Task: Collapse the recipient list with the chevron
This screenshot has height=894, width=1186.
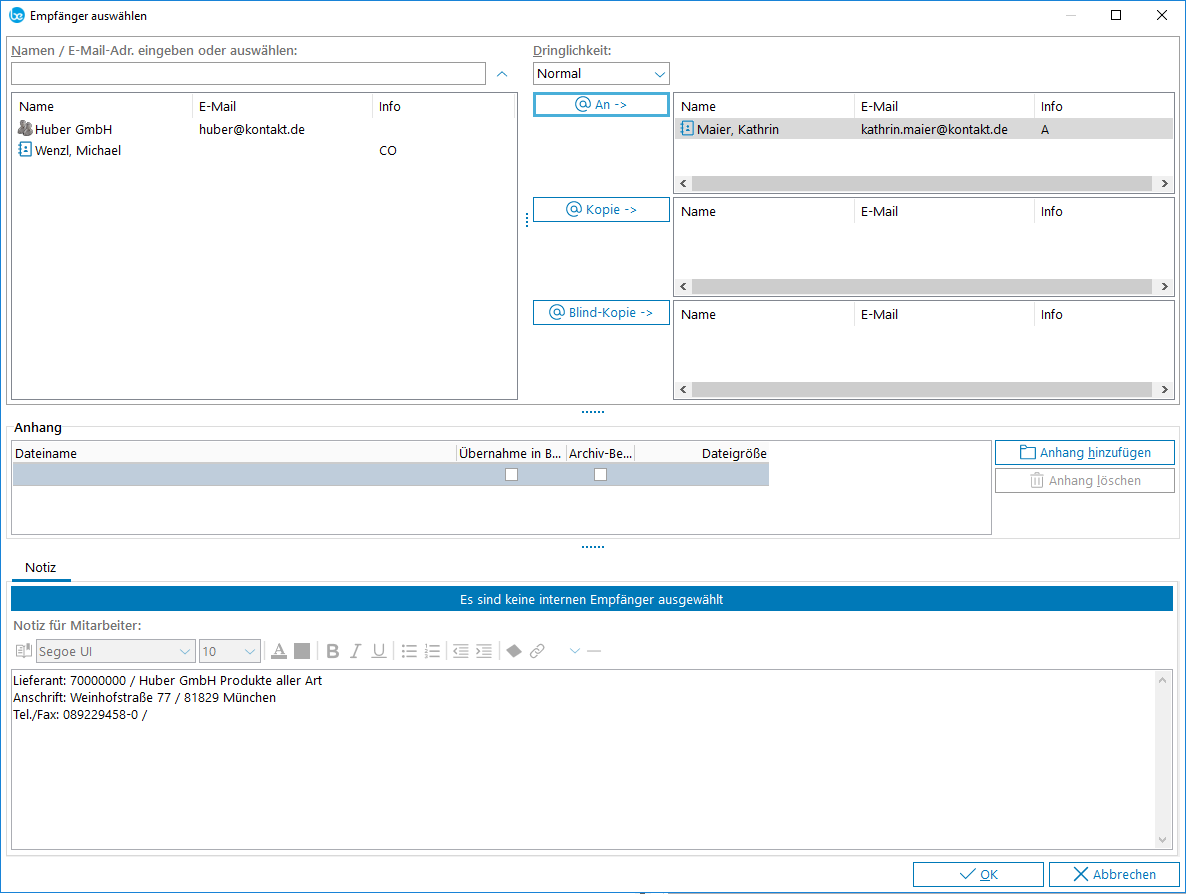Action: 503,74
